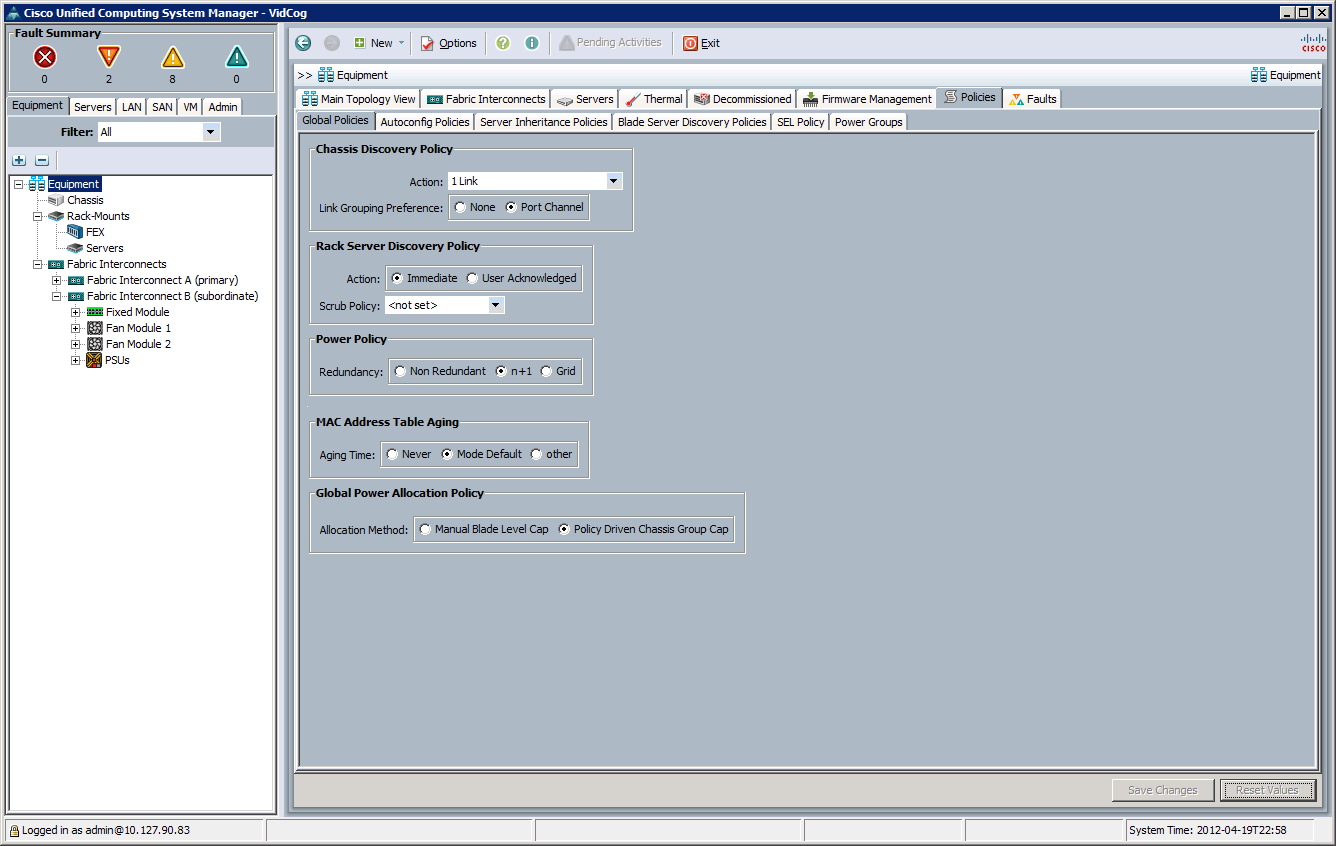Open the Chassis Discovery Action dropdown

point(614,182)
